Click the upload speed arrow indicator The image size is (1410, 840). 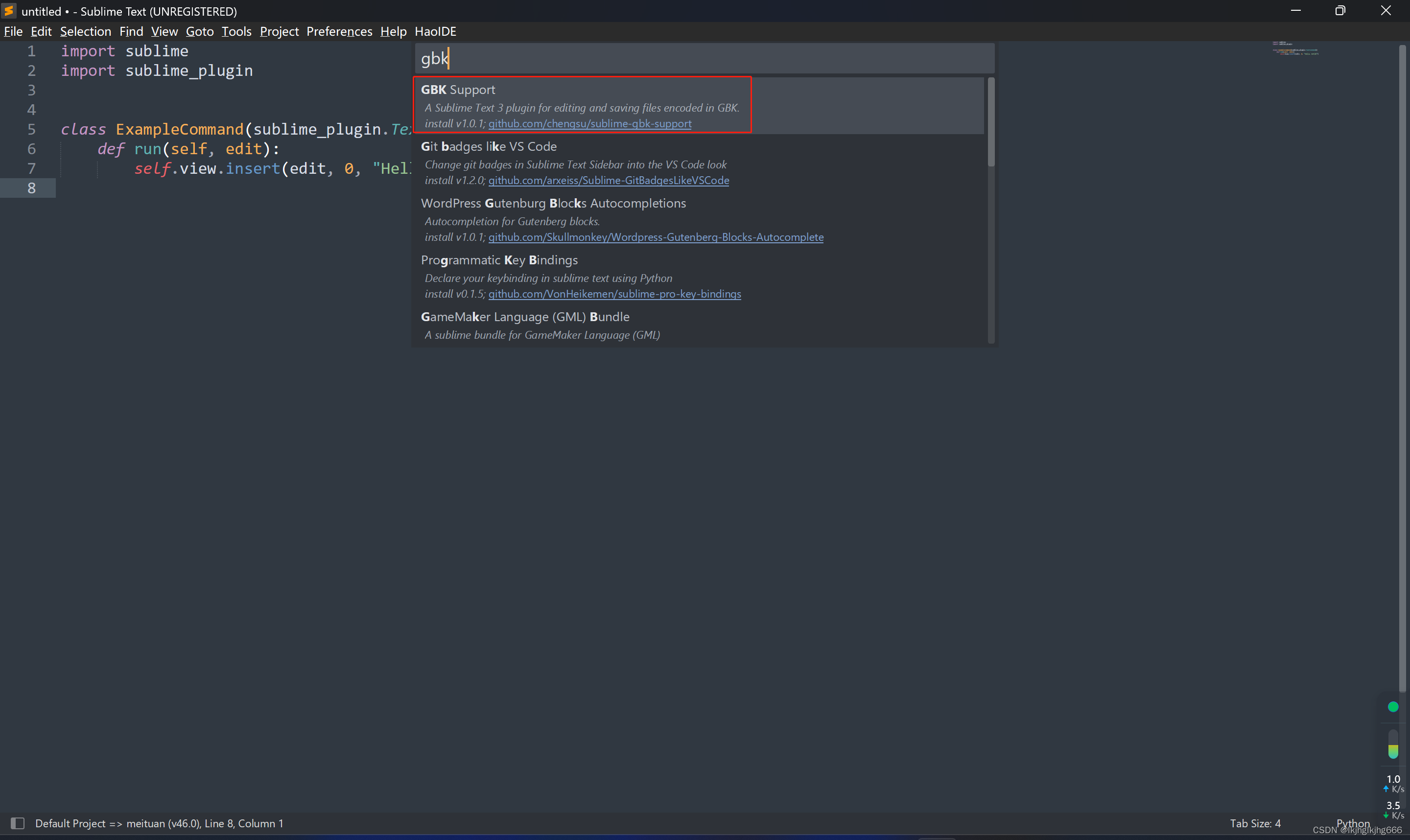1386,789
